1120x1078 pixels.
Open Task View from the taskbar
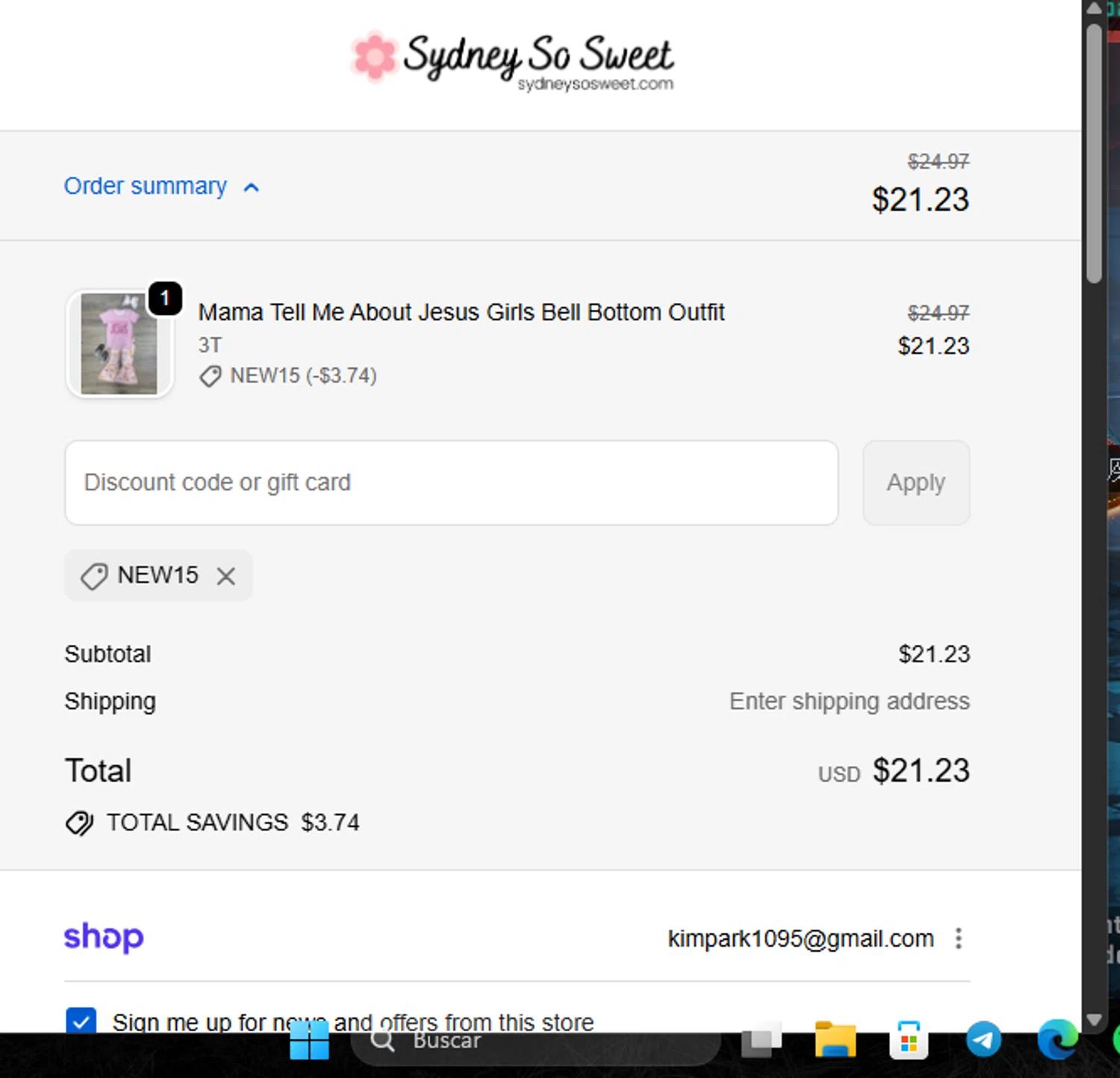pyautogui.click(x=760, y=1041)
